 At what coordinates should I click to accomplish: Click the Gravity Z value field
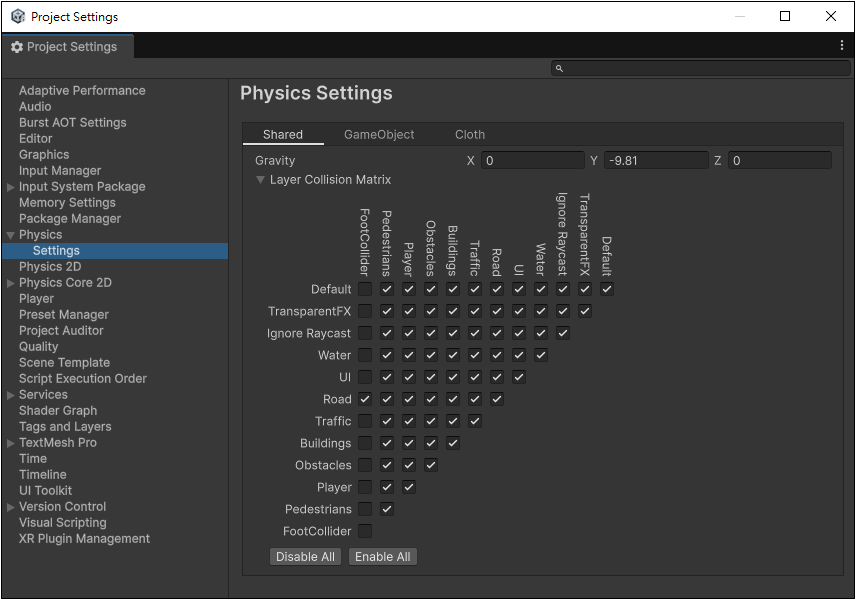click(780, 161)
